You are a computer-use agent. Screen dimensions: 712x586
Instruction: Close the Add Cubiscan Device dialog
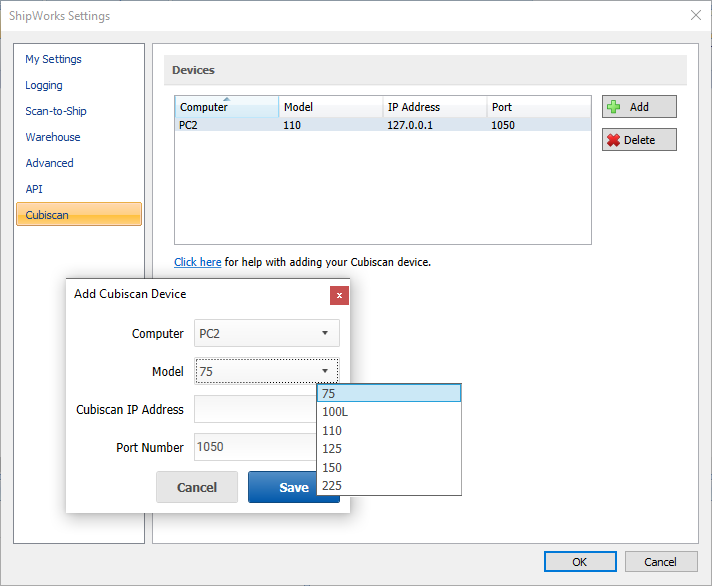click(339, 295)
